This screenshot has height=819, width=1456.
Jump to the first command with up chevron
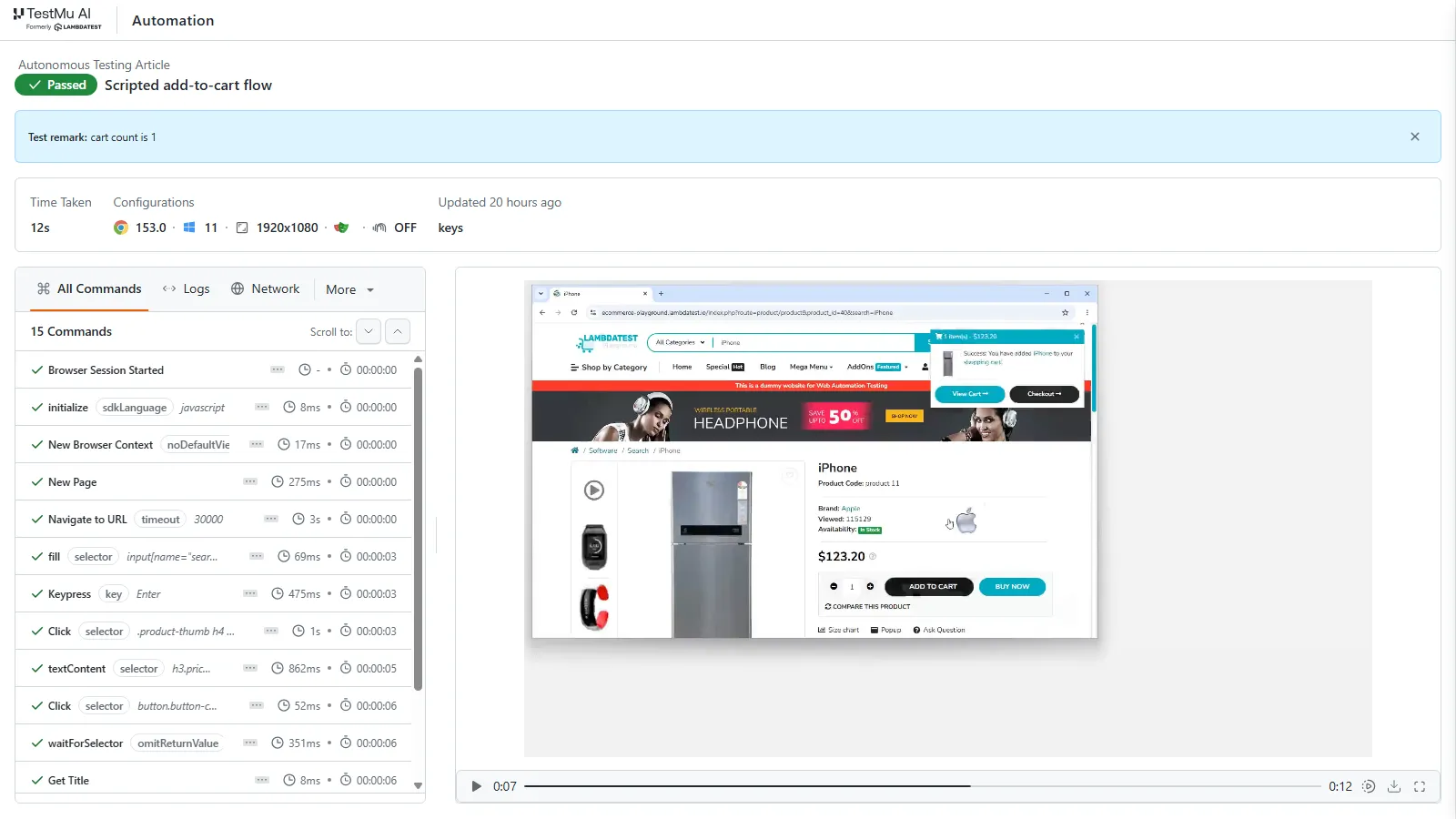pos(398,331)
